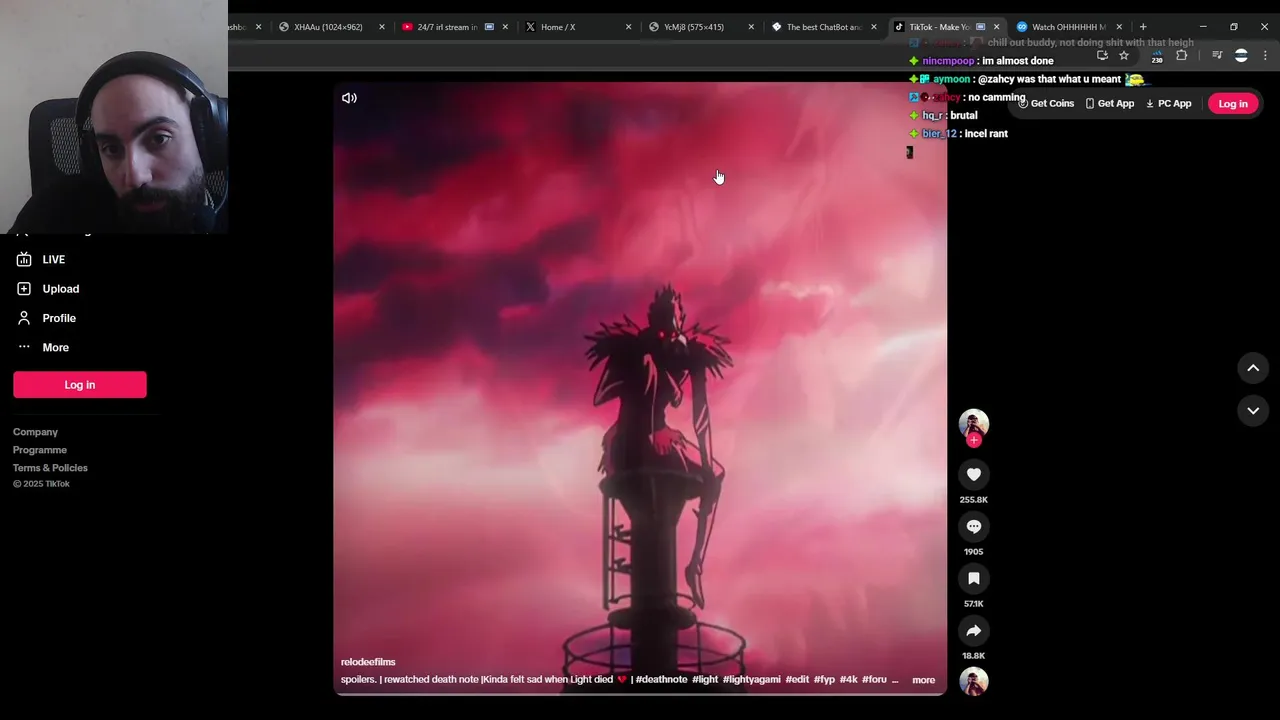Mute the TikTok video sound
This screenshot has height=720, width=1280.
coord(349,98)
